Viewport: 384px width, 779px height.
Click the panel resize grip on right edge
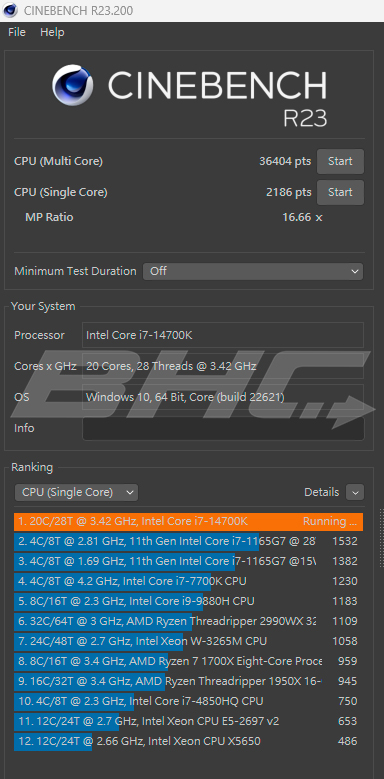pos(381,538)
